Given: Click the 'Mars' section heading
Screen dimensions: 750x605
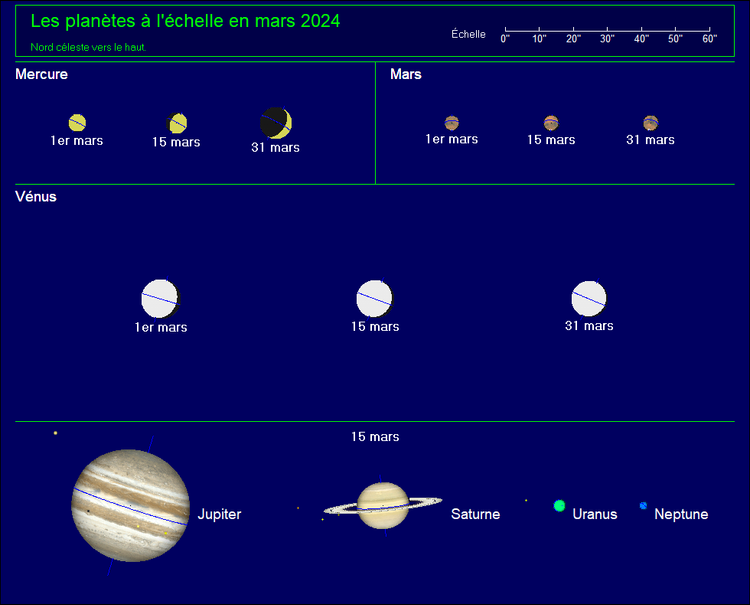Looking at the screenshot, I should tap(406, 74).
